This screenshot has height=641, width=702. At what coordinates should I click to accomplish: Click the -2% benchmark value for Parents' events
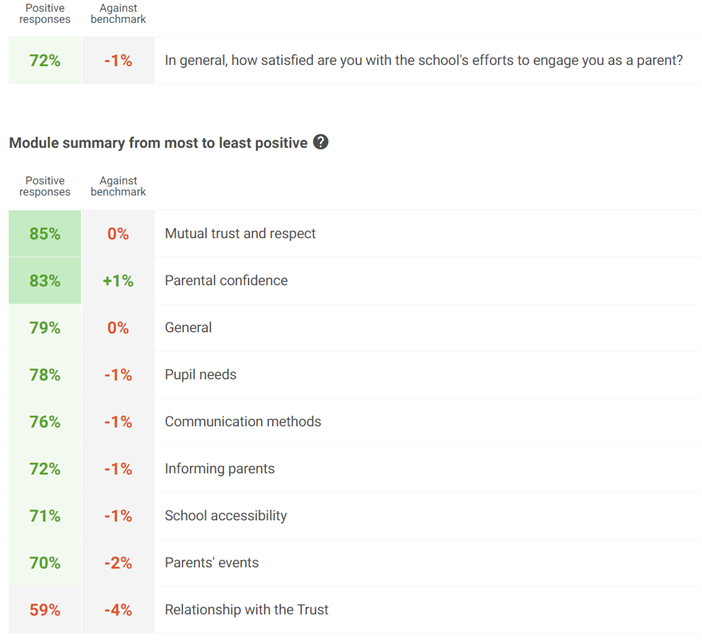(x=118, y=563)
